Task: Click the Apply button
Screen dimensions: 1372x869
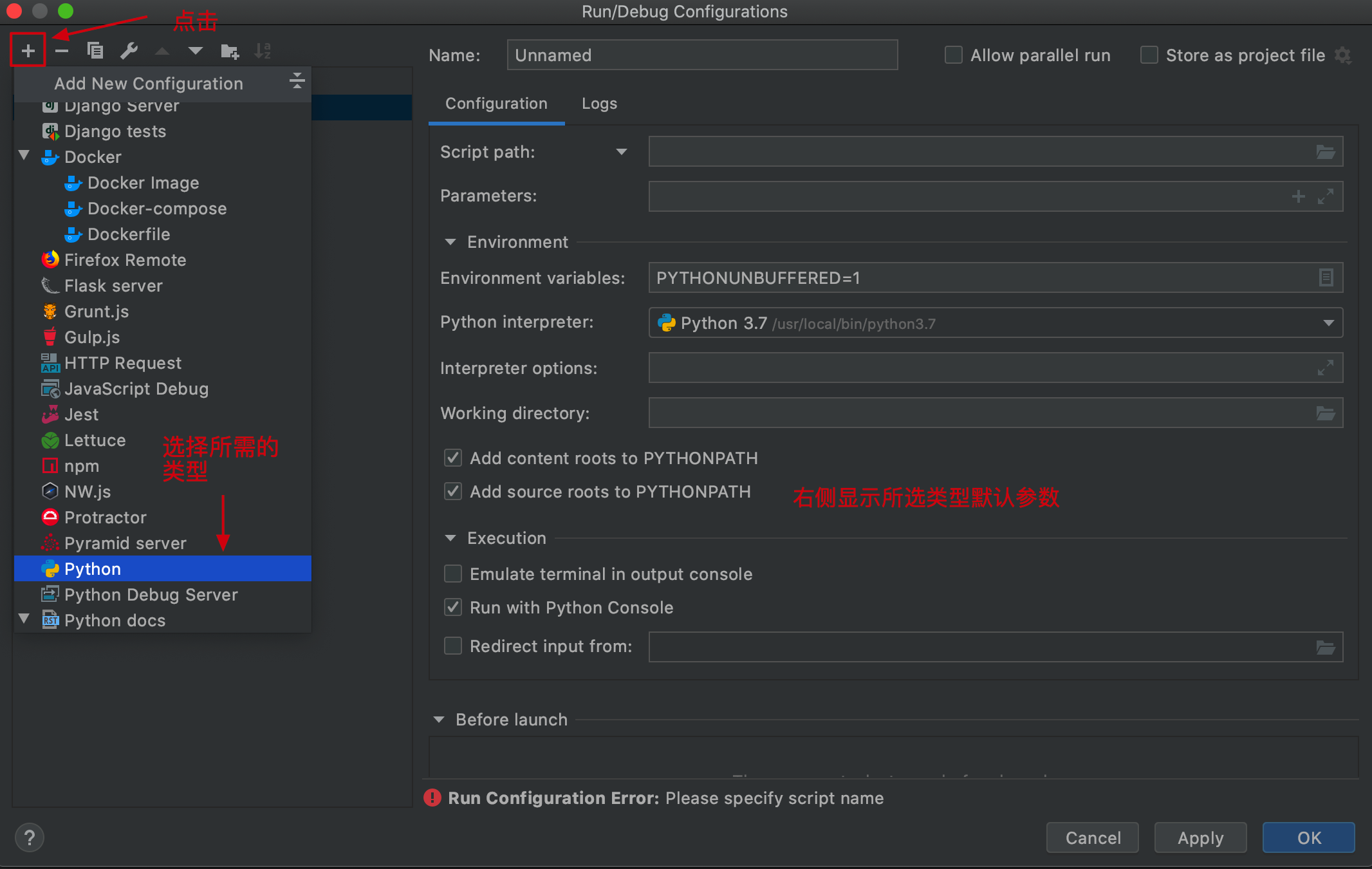Action: (x=1200, y=837)
